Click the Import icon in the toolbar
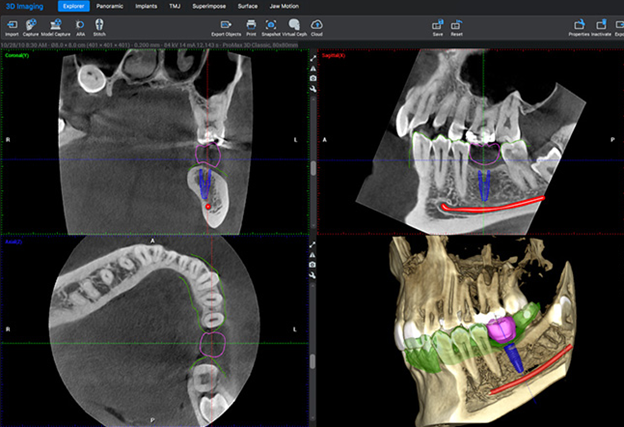This screenshot has height=427, width=624. pyautogui.click(x=11, y=24)
